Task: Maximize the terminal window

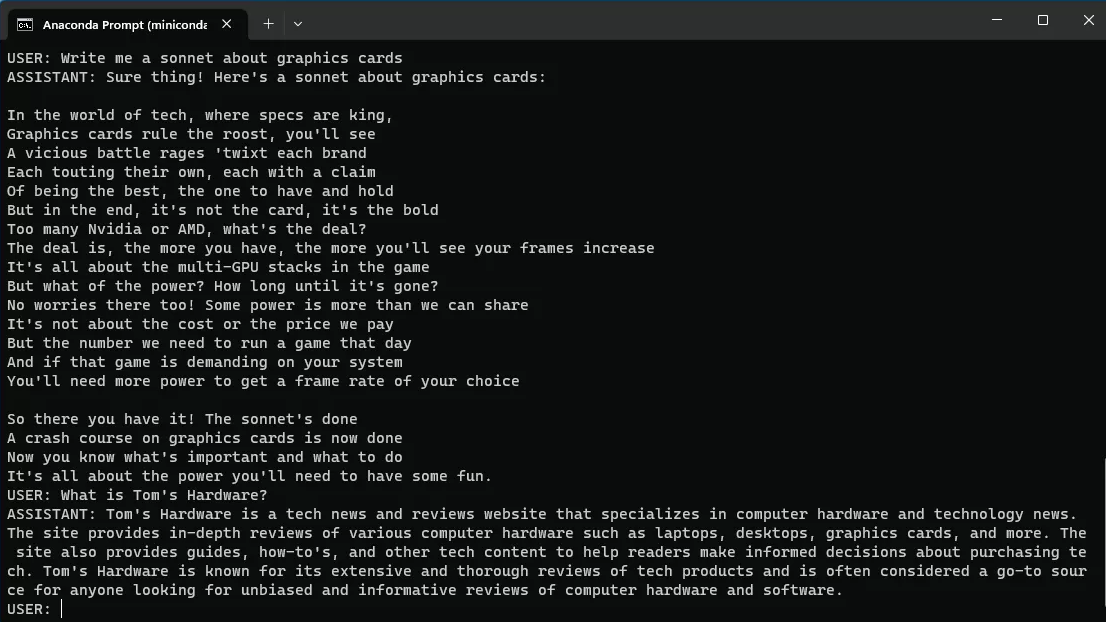Action: point(1043,20)
